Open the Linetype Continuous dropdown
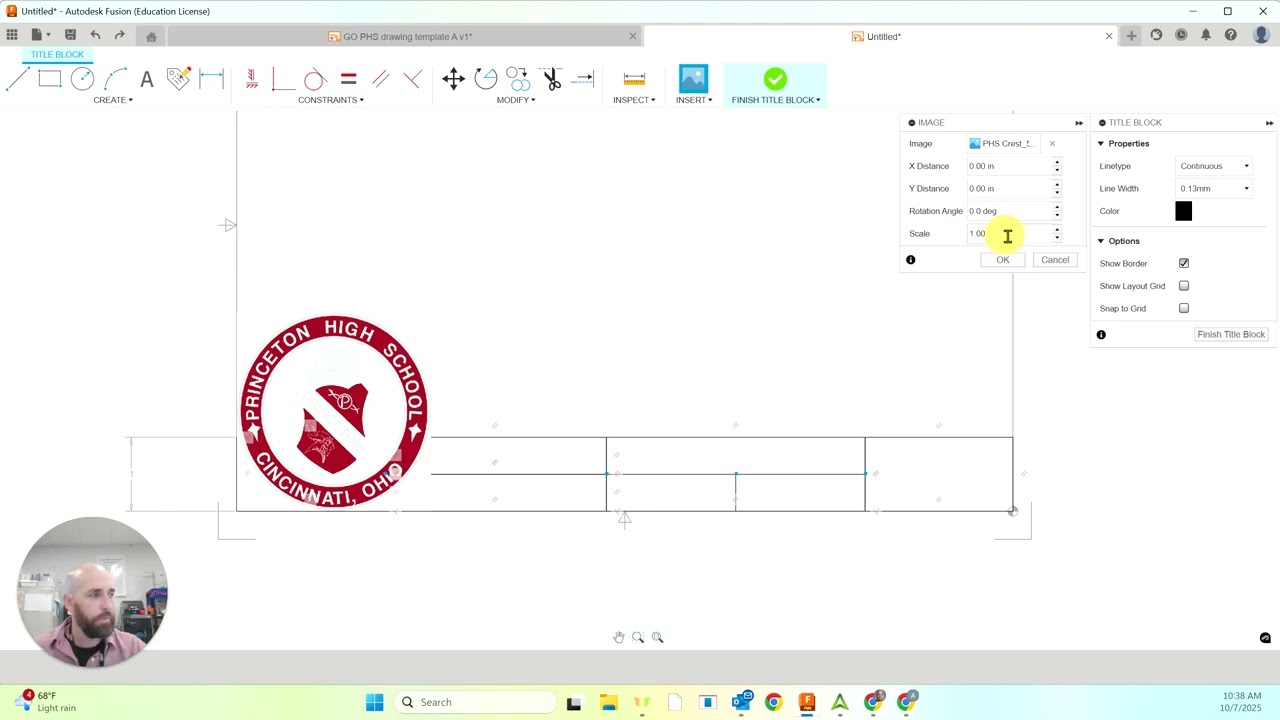Viewport: 1280px width, 720px height. coord(1214,166)
